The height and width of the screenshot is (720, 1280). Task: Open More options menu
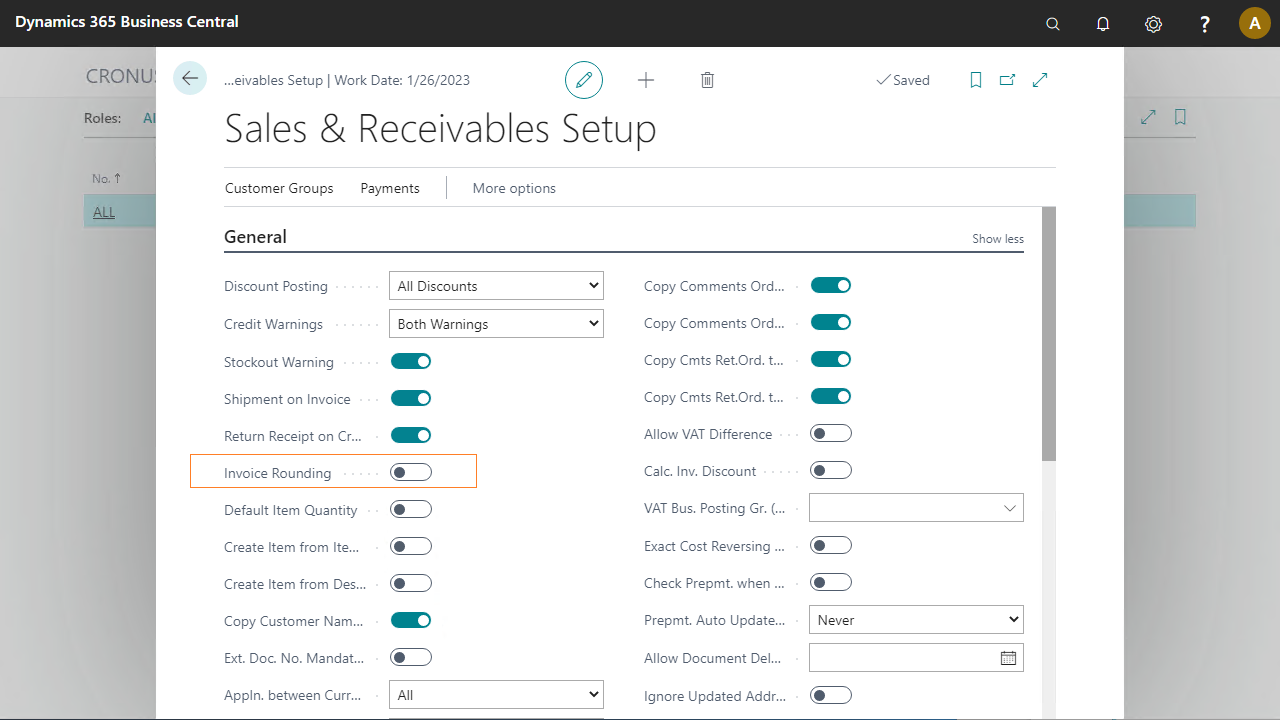(514, 188)
